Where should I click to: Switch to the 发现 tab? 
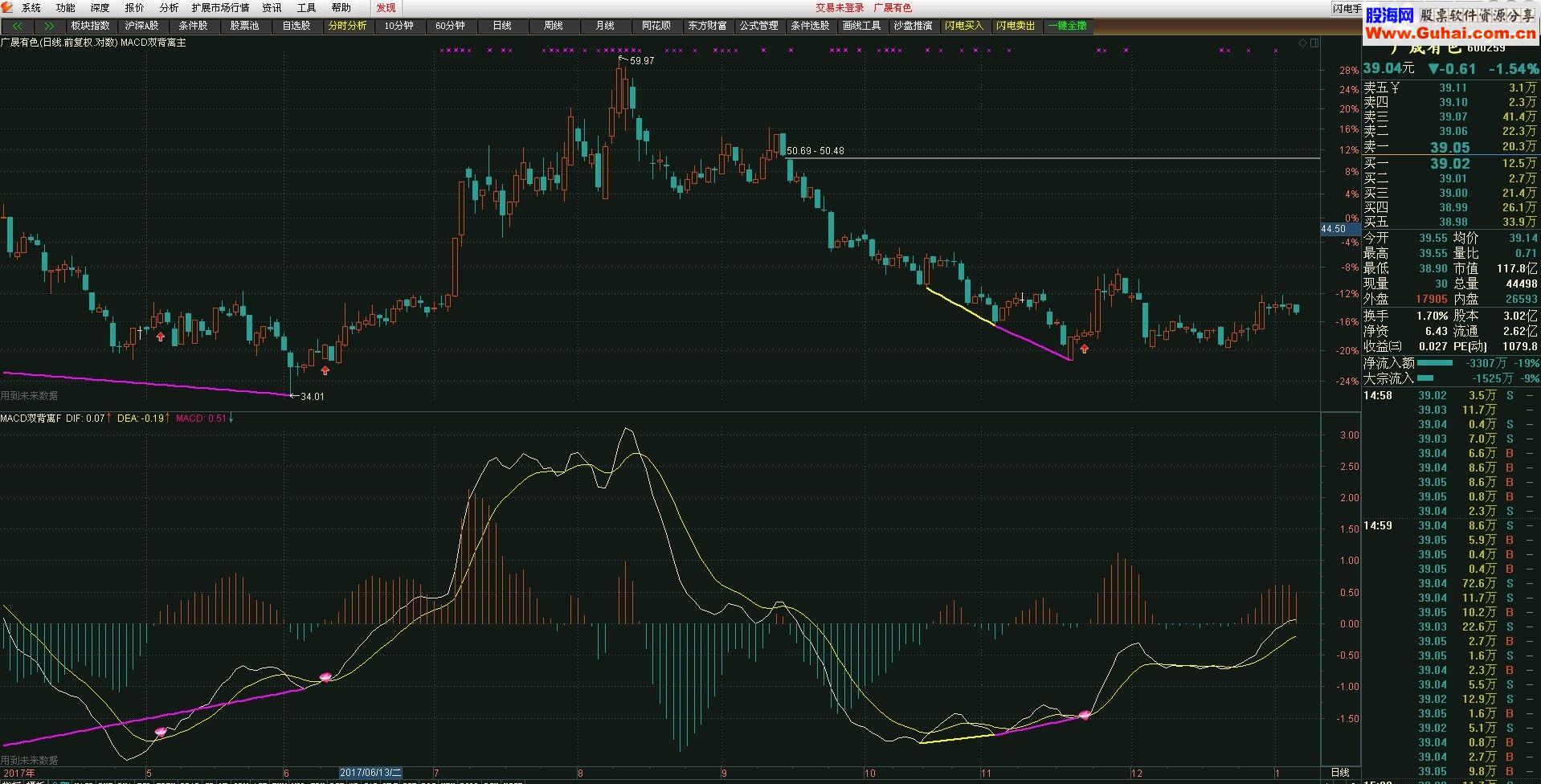386,8
